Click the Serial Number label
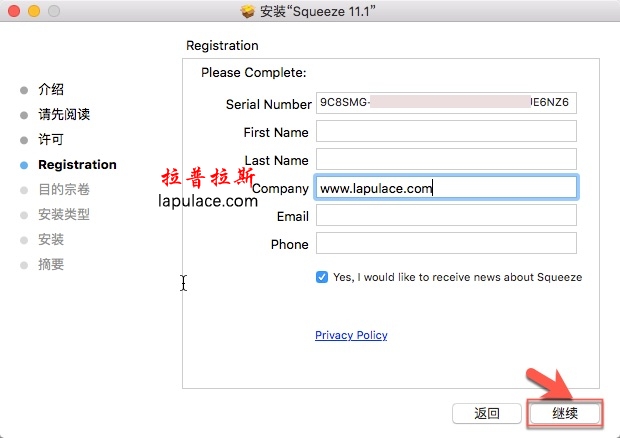The height and width of the screenshot is (438, 620). [x=268, y=104]
